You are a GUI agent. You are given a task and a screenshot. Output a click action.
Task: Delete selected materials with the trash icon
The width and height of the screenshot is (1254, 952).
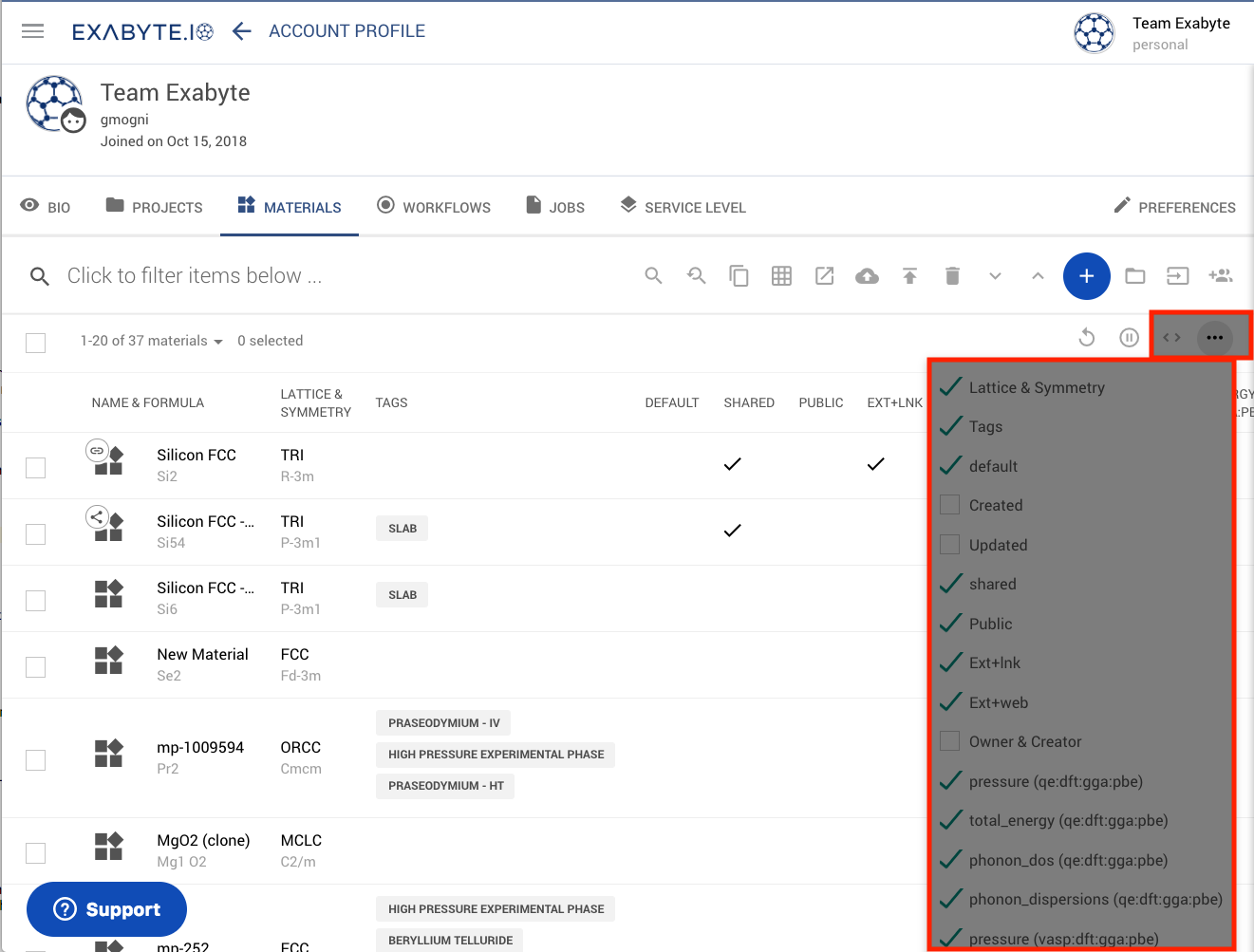point(952,275)
